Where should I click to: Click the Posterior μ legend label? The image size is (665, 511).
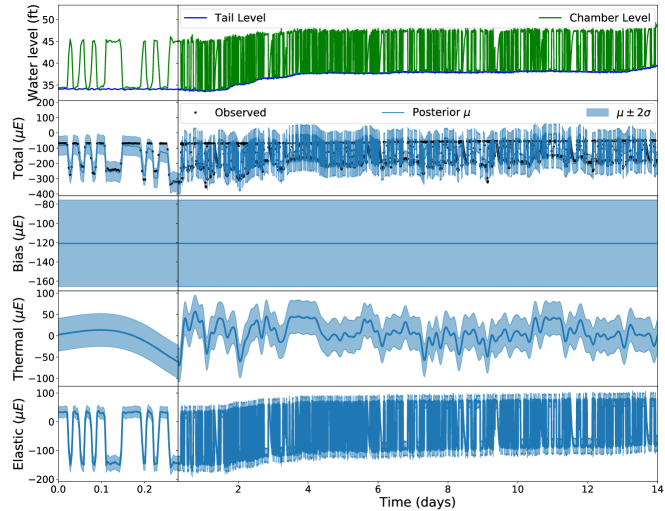(441, 112)
